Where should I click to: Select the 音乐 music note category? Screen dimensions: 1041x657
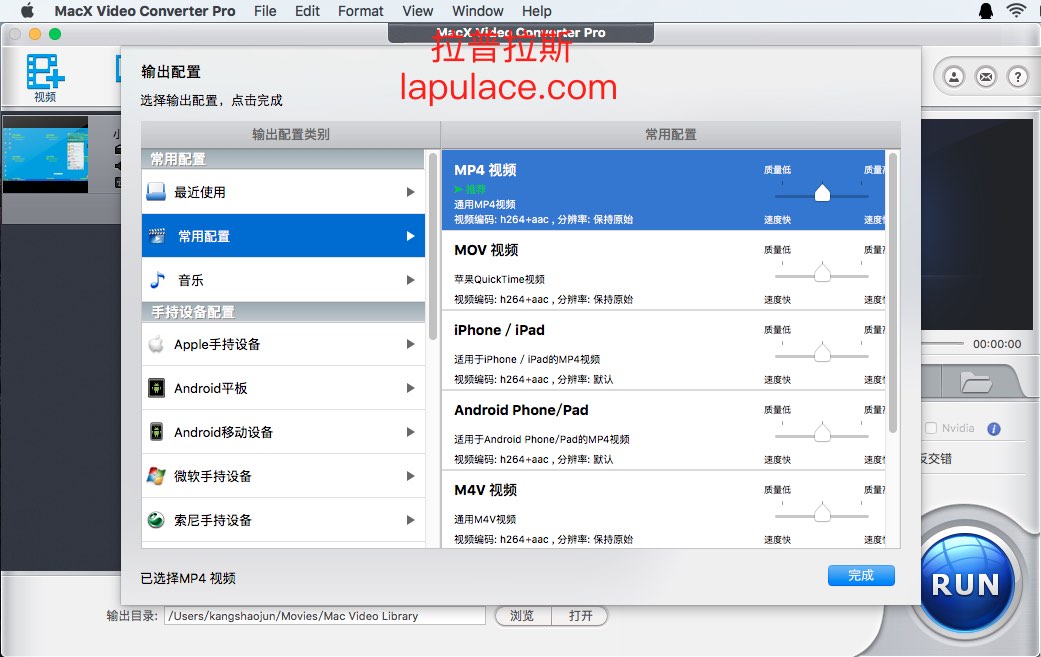(x=283, y=280)
